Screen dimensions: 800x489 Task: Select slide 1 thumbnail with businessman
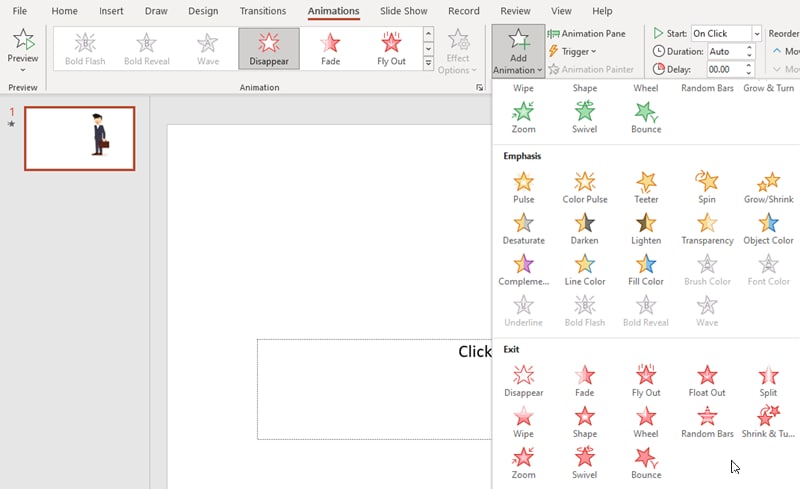click(x=79, y=138)
